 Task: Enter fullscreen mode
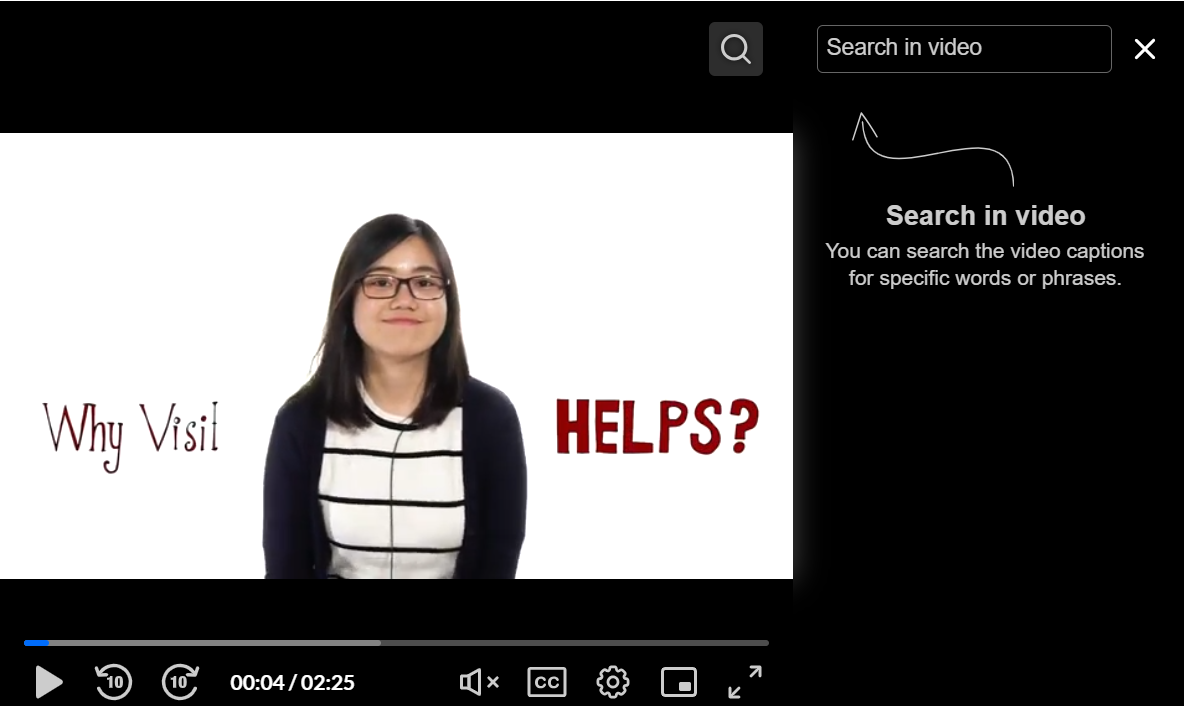tap(745, 682)
